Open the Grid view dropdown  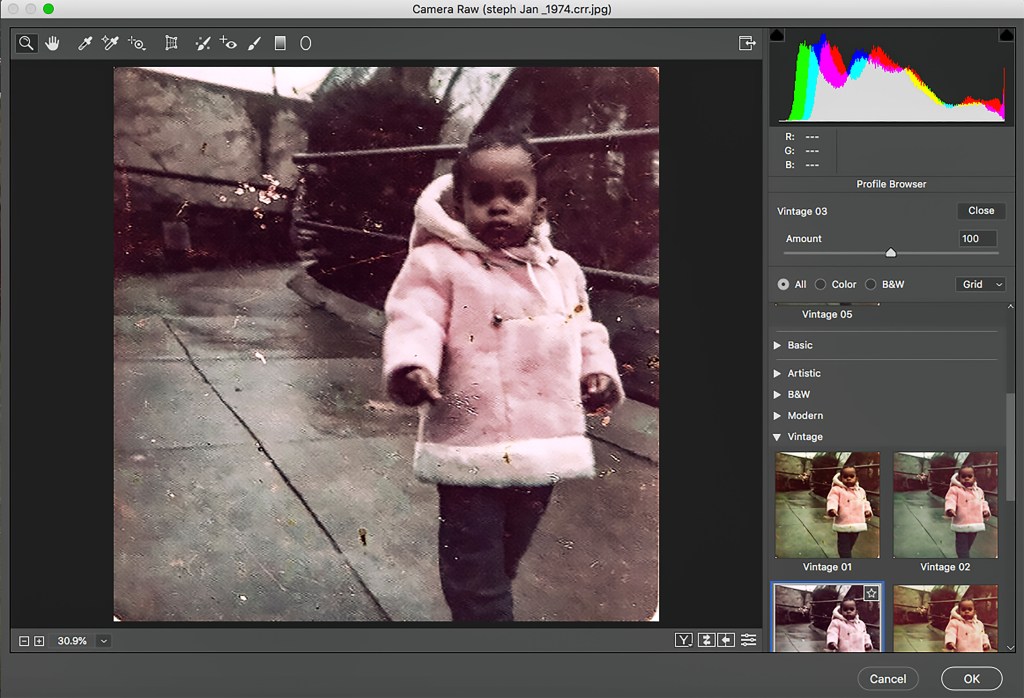981,284
